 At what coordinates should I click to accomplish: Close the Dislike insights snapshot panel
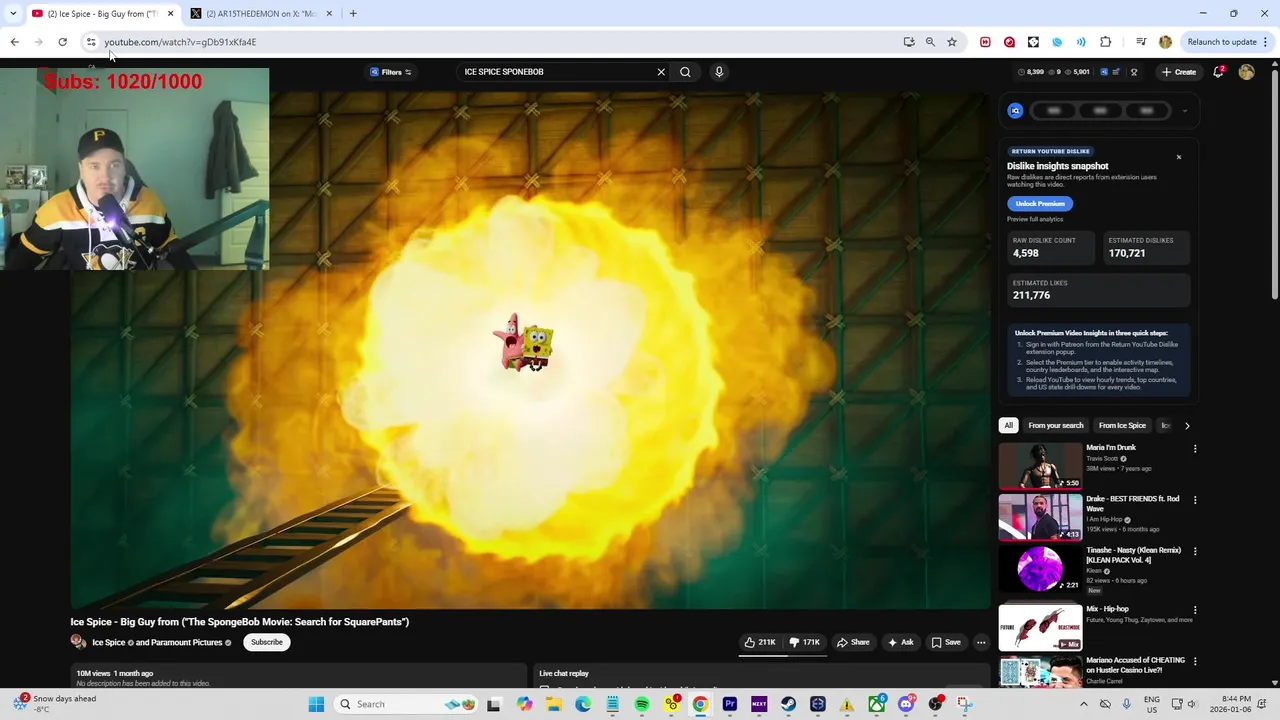(x=1179, y=157)
